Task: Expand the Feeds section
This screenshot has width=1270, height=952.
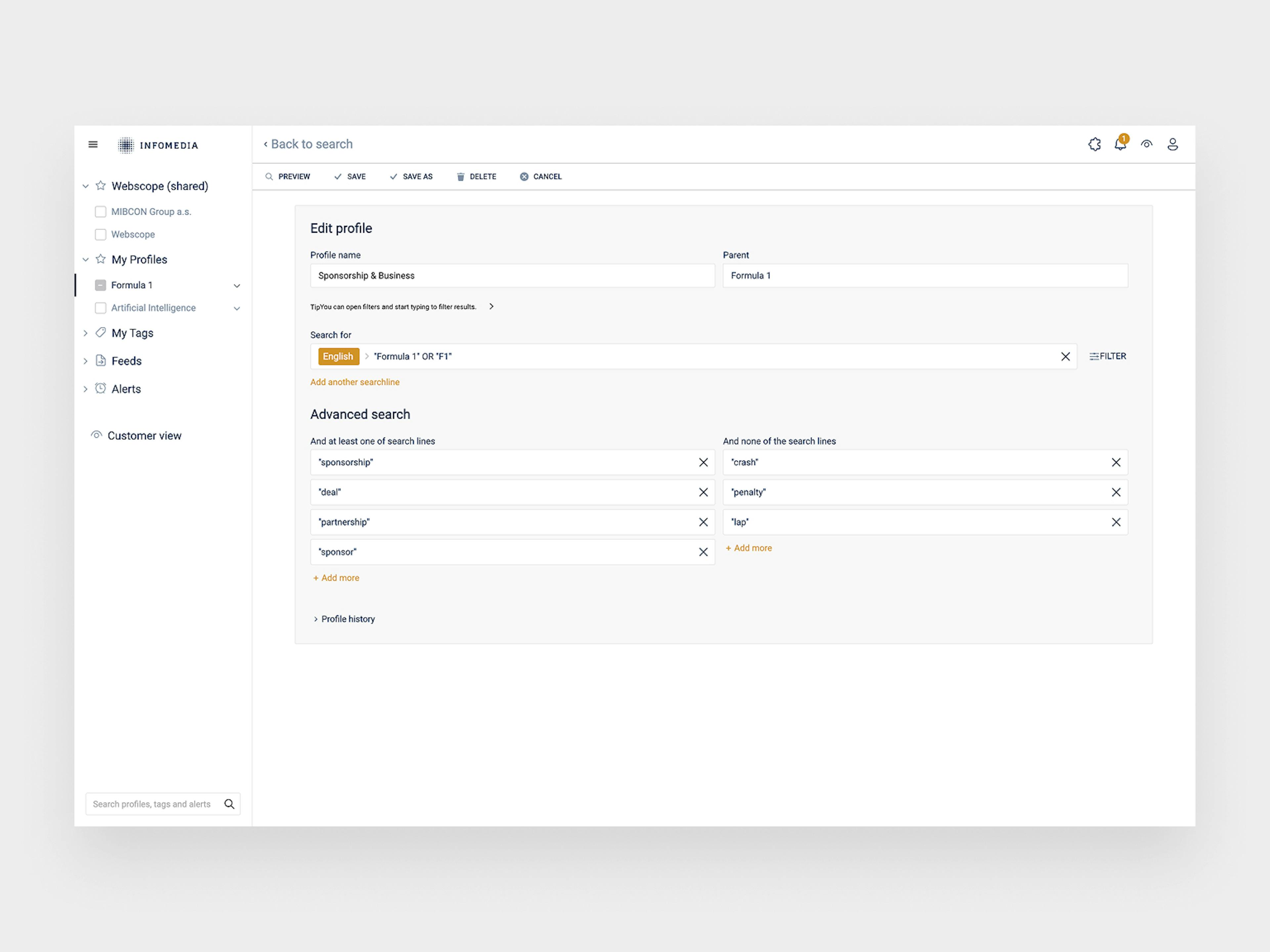Action: (x=86, y=360)
